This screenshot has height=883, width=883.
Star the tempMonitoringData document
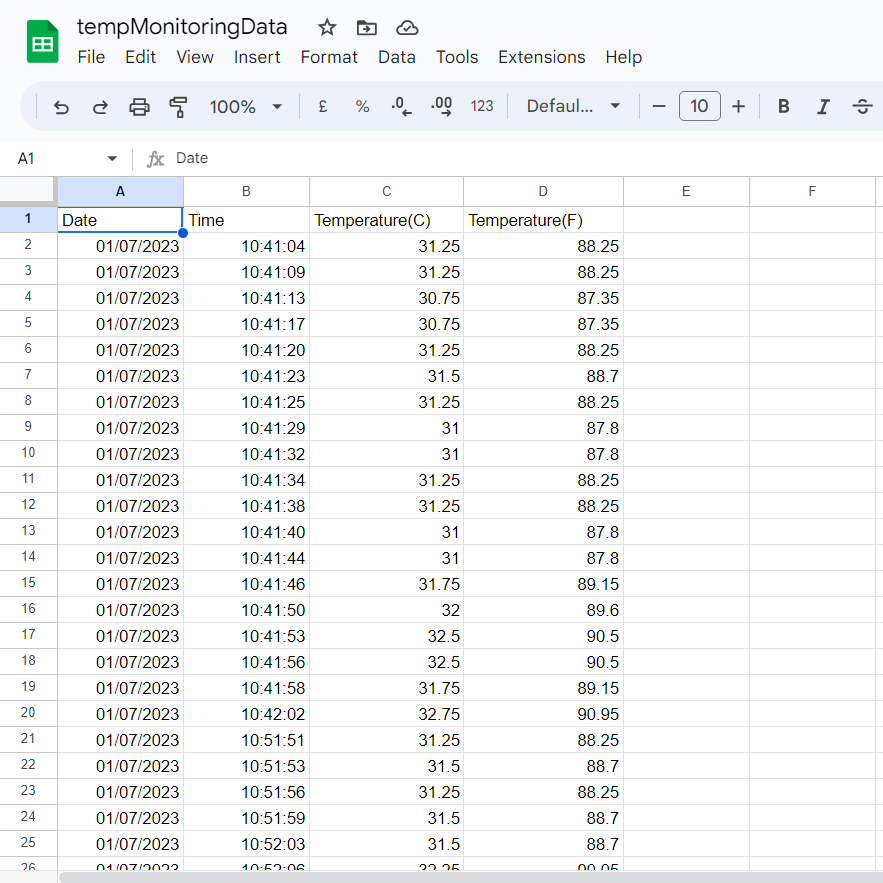[x=327, y=27]
